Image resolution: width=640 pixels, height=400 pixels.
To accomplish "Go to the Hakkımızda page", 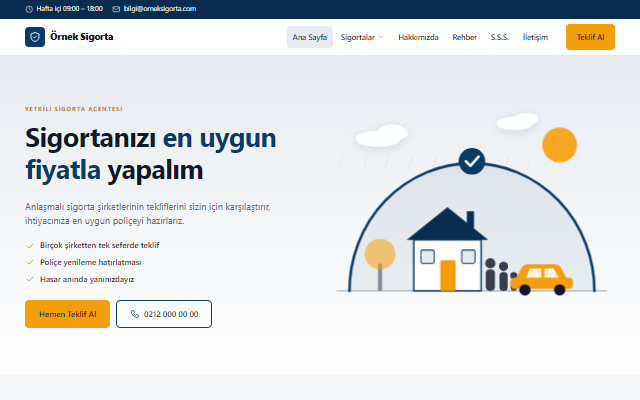I will (x=418, y=37).
